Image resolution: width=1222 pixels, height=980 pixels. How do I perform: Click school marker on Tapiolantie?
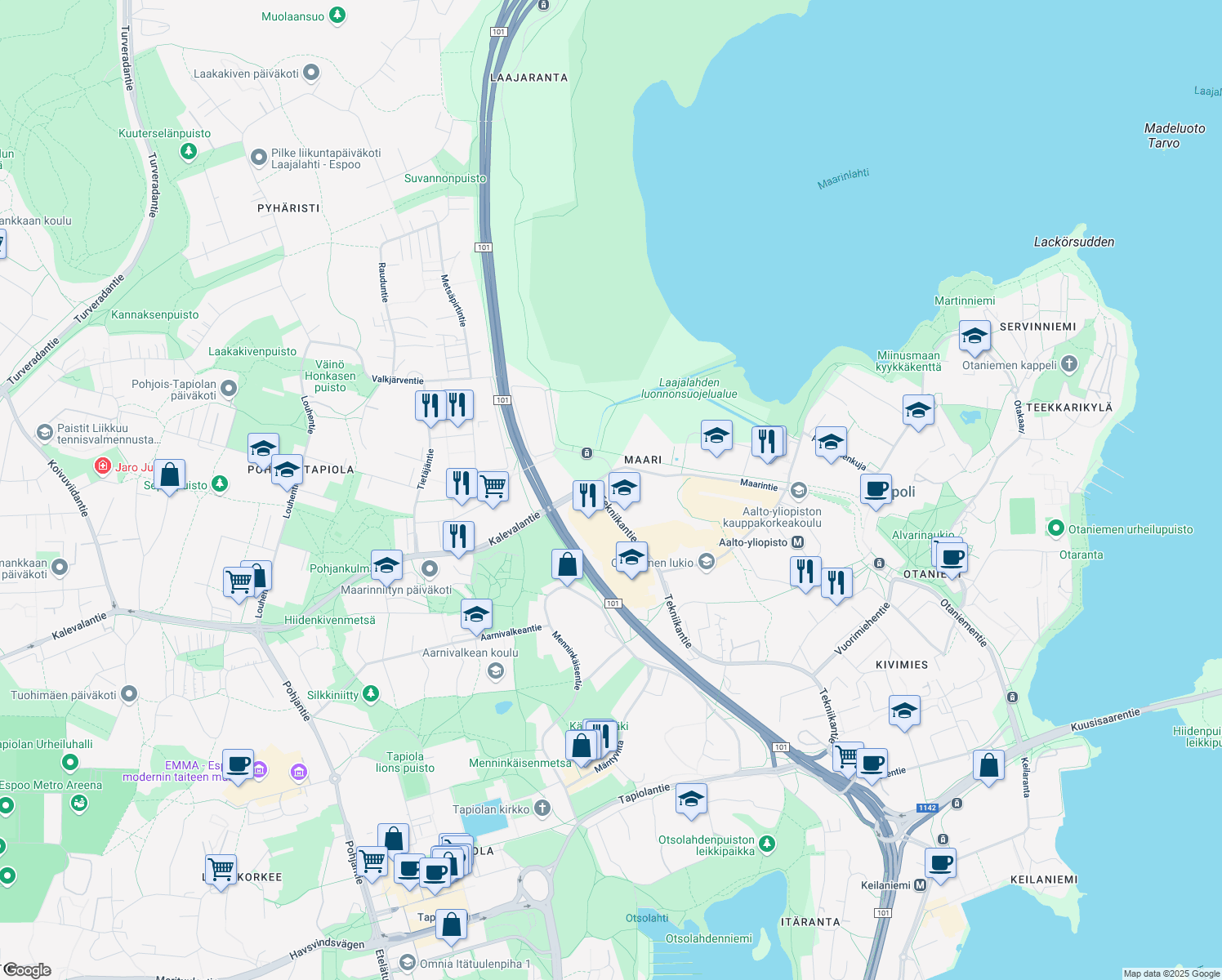[x=691, y=800]
